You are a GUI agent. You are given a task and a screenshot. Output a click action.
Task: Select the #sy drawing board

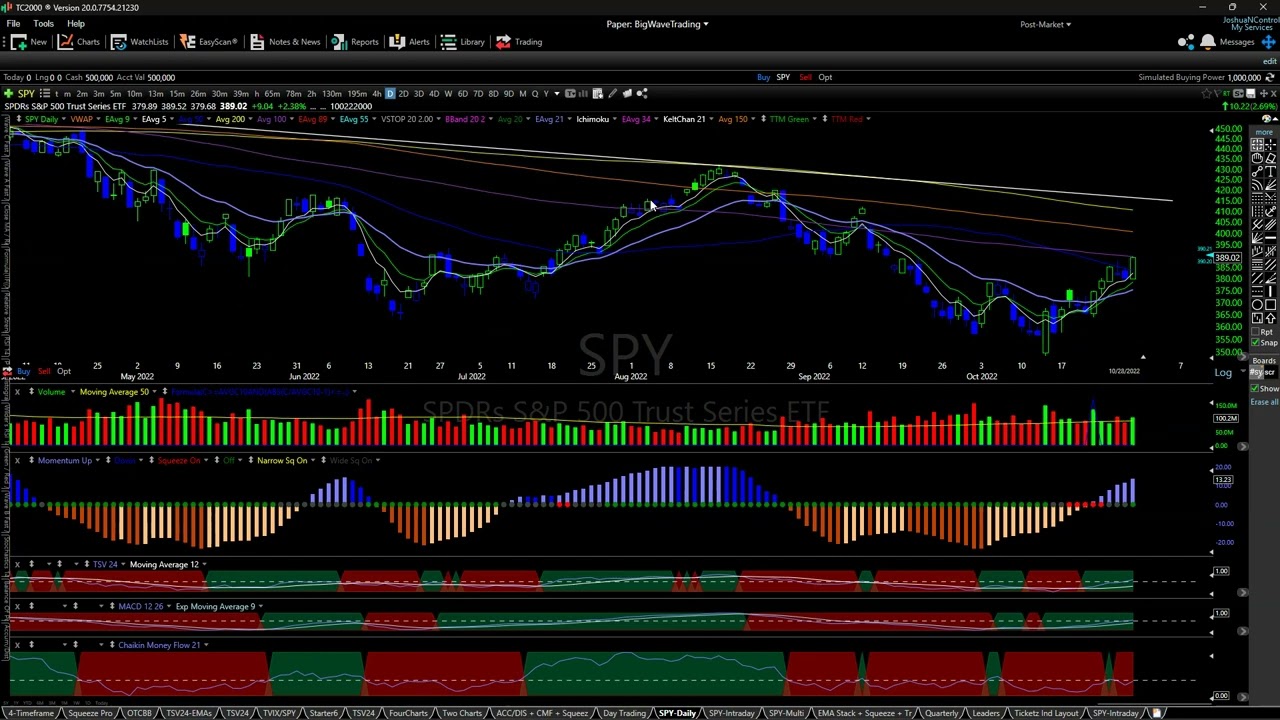1256,372
